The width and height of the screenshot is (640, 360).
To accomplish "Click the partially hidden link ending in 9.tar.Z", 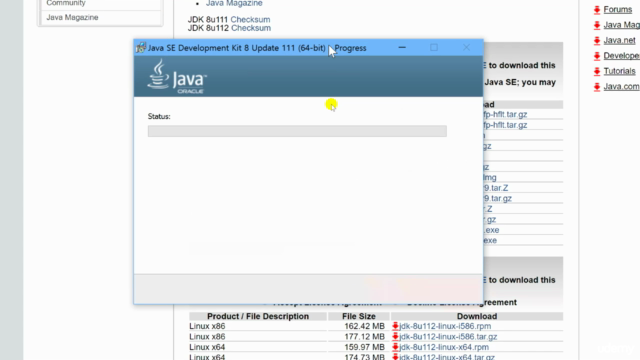I will click(x=496, y=188).
